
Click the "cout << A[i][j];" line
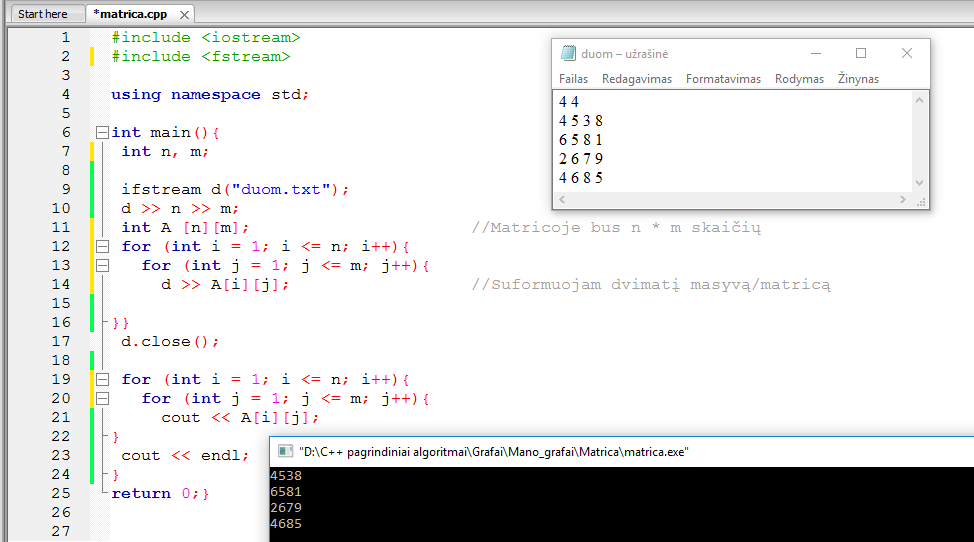pyautogui.click(x=240, y=417)
